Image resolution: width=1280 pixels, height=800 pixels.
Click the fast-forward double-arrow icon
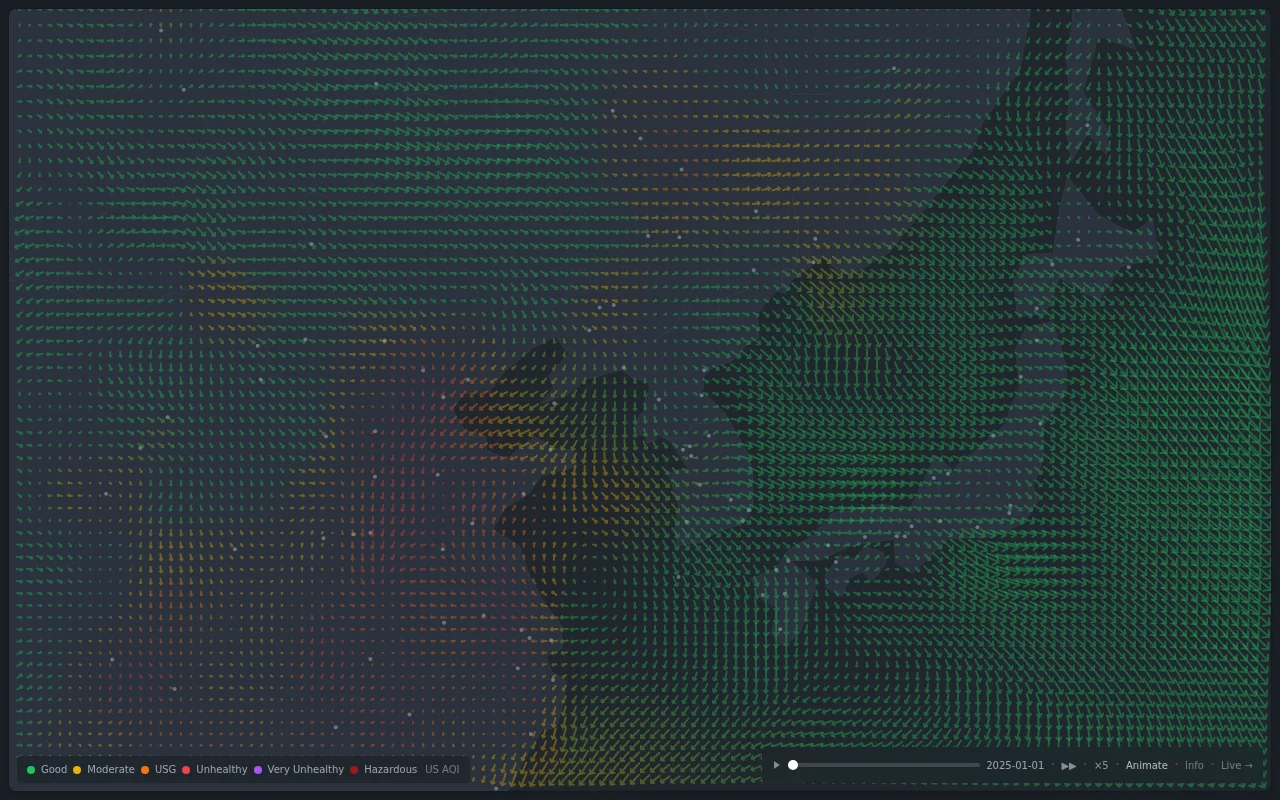tap(1069, 766)
